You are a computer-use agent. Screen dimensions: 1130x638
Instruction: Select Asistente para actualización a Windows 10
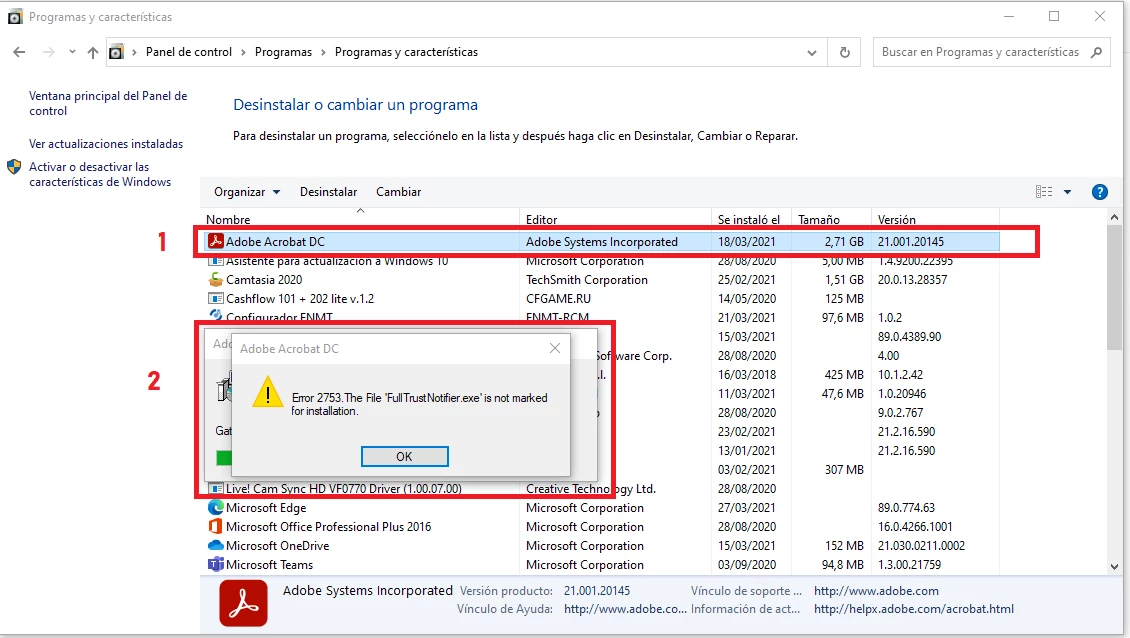[x=337, y=261]
